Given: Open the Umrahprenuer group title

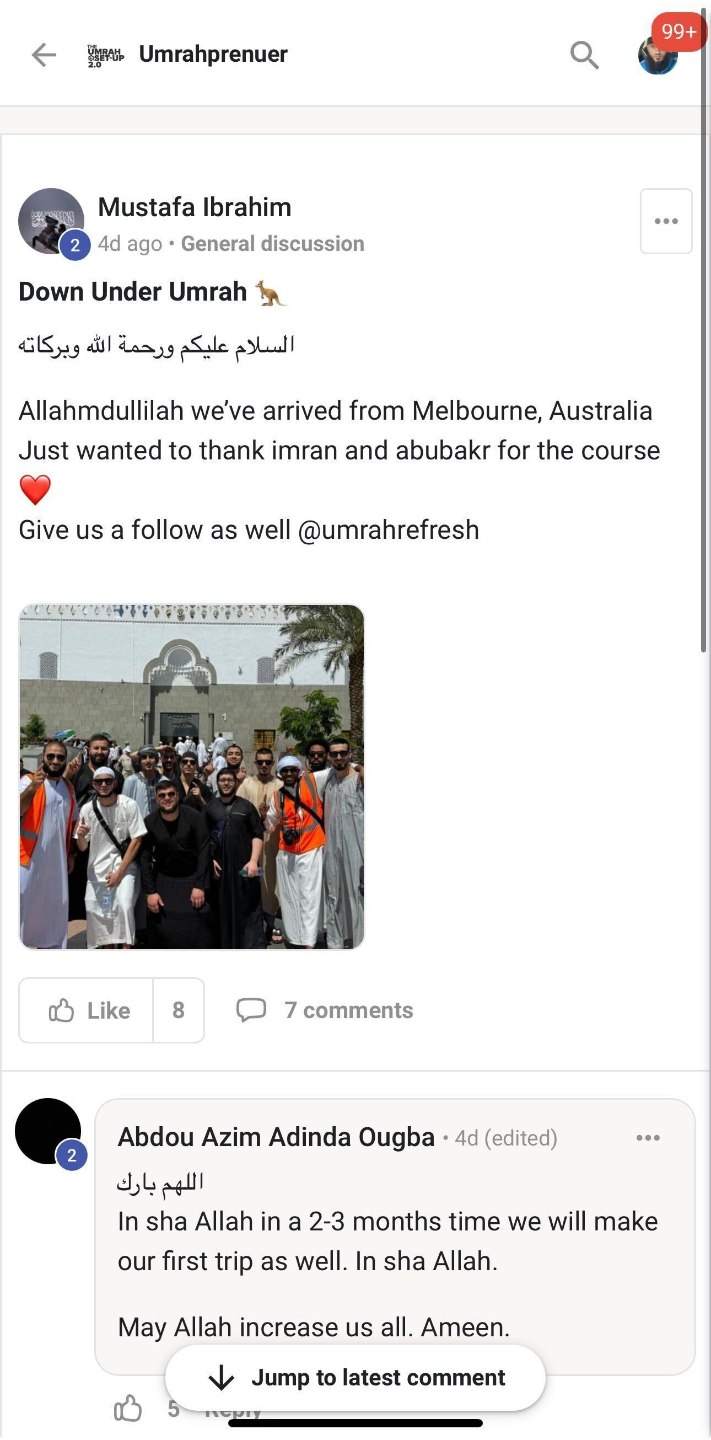Looking at the screenshot, I should pyautogui.click(x=213, y=54).
